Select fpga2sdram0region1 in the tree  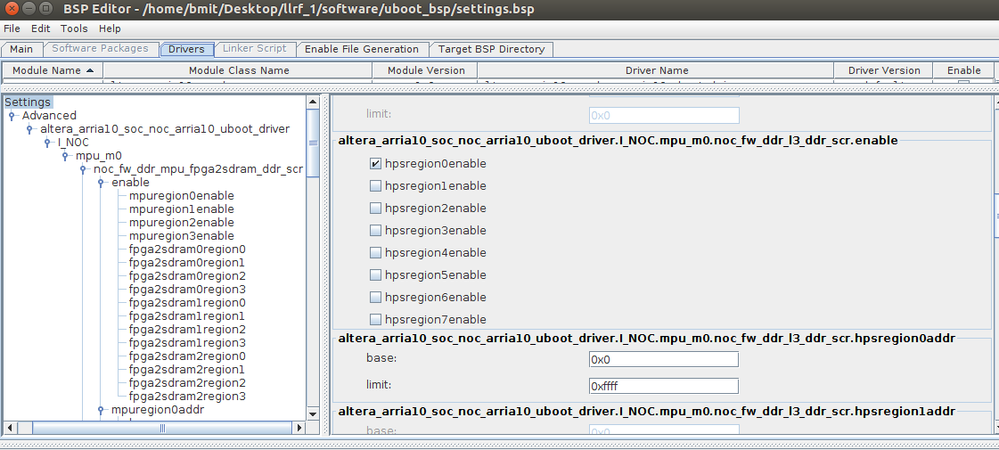[187, 263]
